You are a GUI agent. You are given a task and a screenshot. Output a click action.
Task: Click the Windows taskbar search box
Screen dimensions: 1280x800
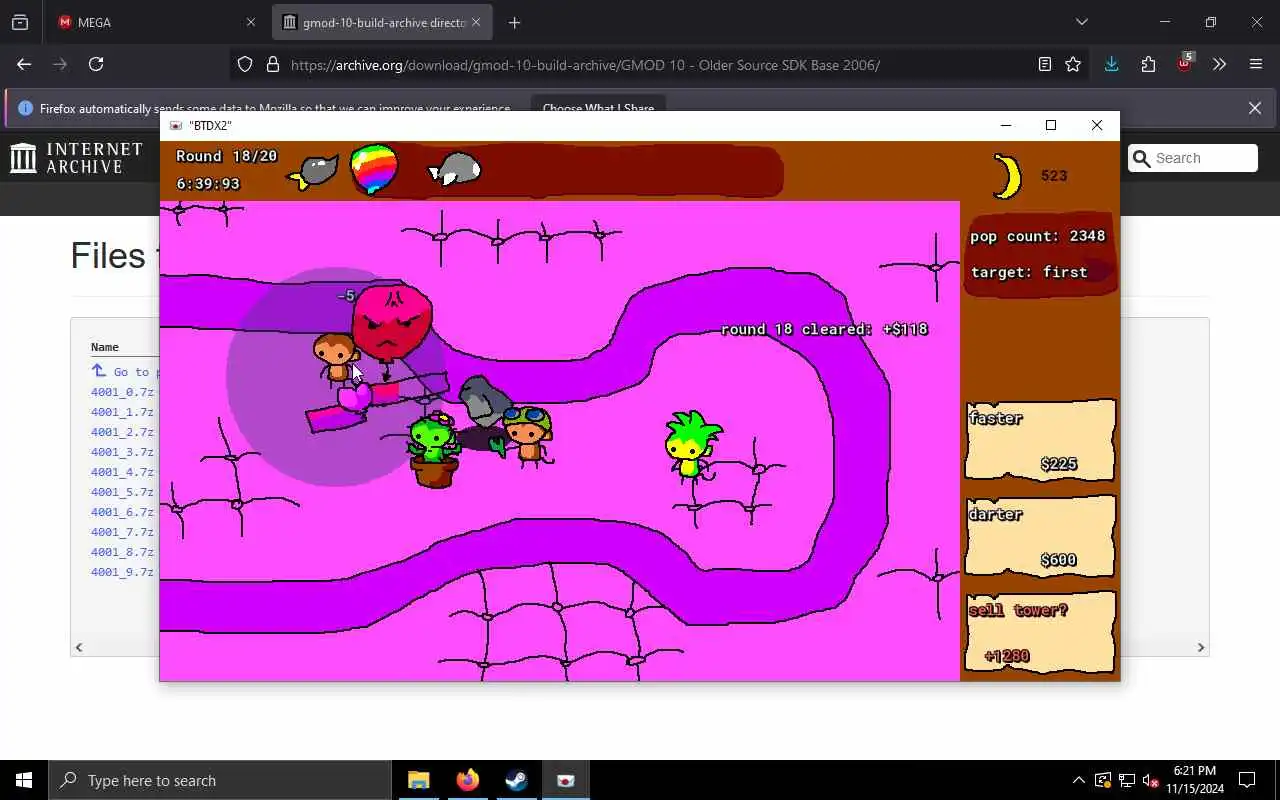coord(220,780)
